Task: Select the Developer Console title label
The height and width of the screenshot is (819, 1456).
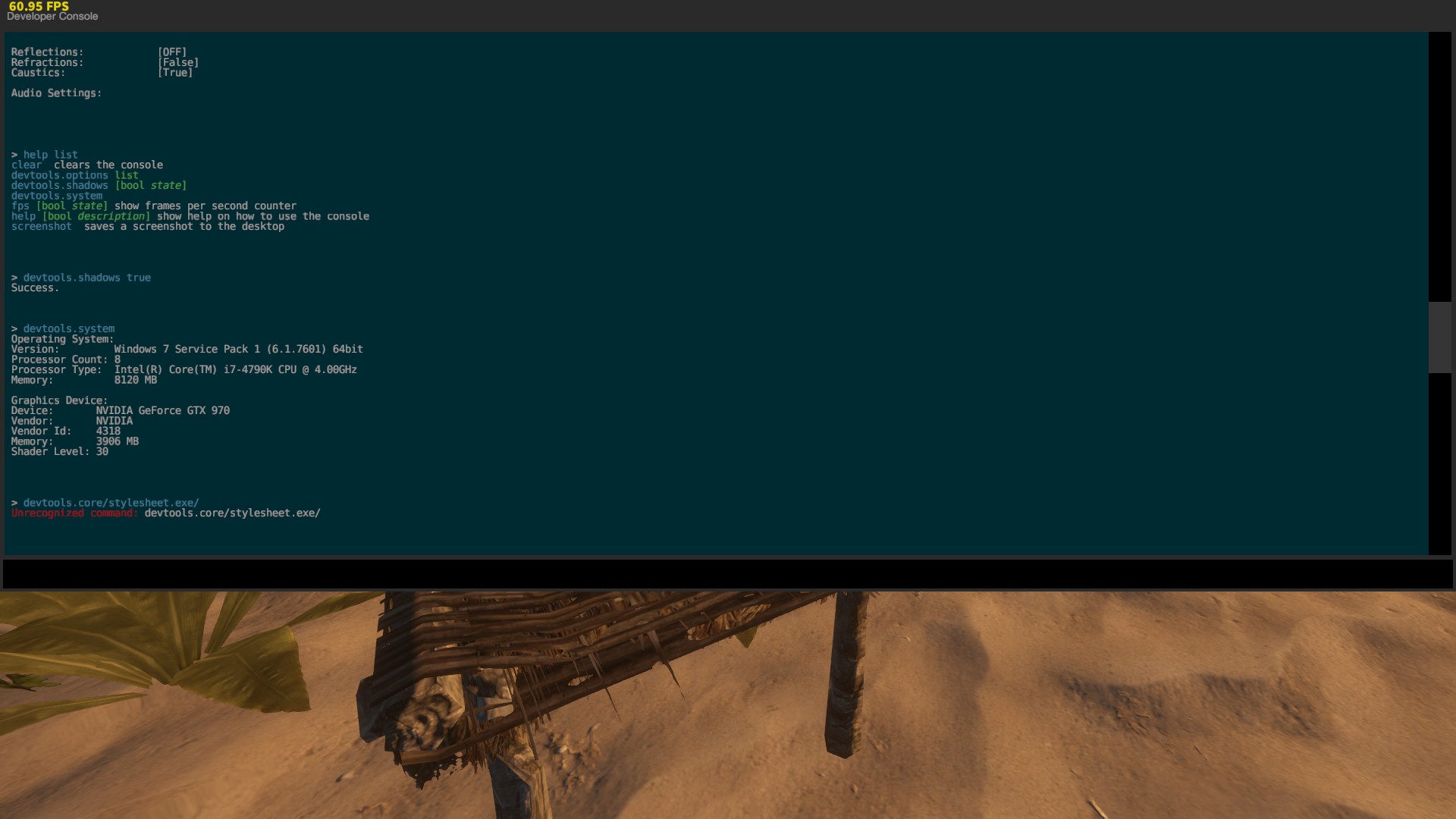Action: [x=52, y=17]
